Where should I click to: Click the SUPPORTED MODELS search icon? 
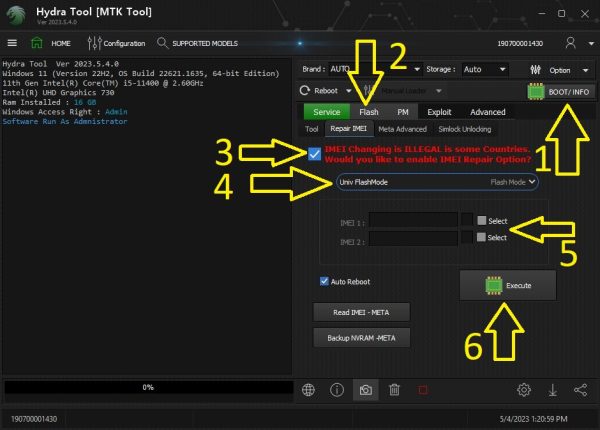[x=162, y=43]
